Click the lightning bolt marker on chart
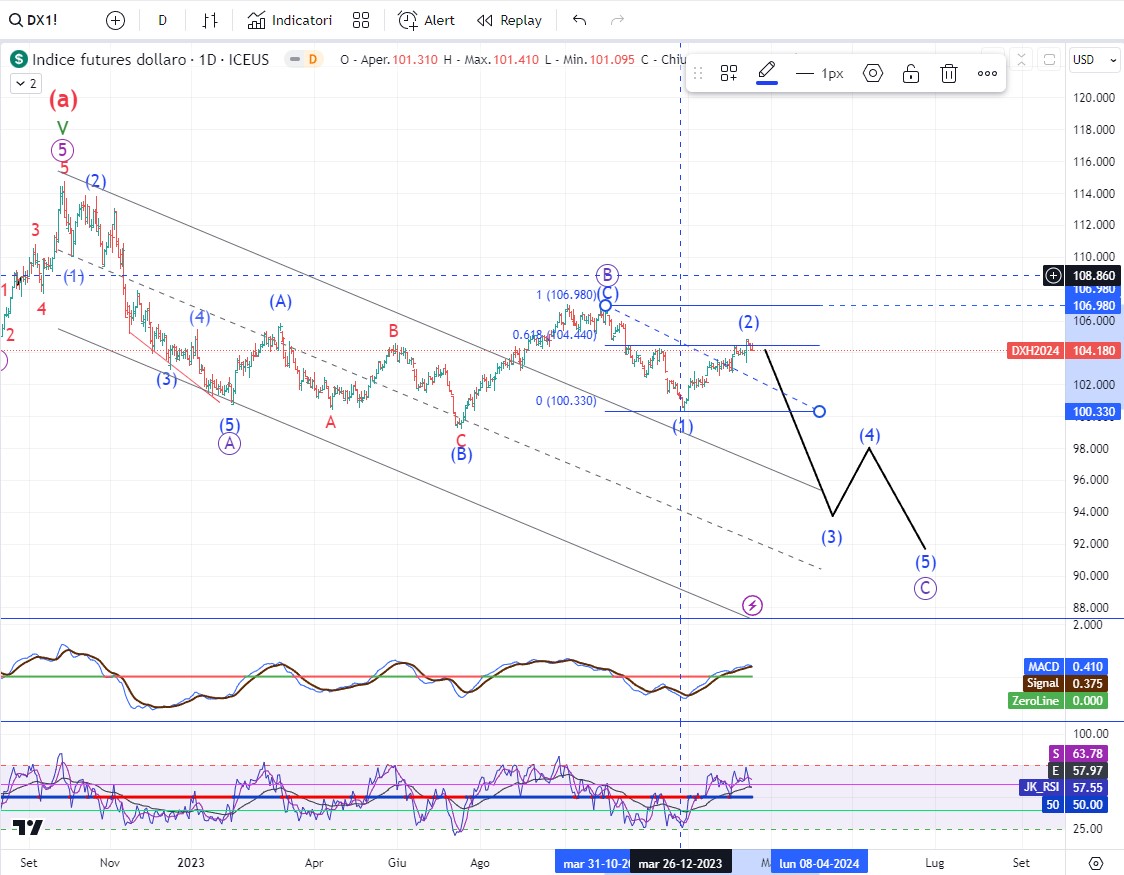 click(753, 605)
